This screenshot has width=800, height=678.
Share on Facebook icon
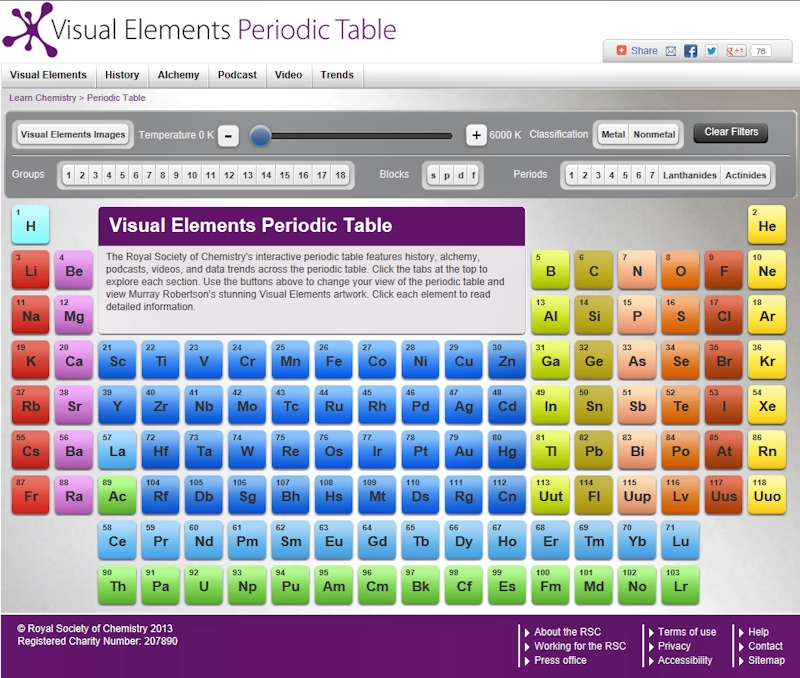point(690,51)
